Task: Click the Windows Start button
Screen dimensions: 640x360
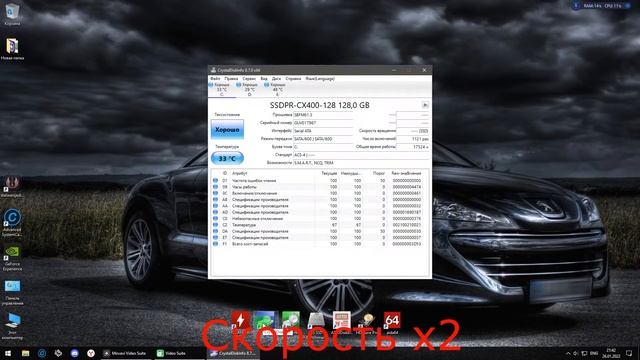Action: coord(7,353)
